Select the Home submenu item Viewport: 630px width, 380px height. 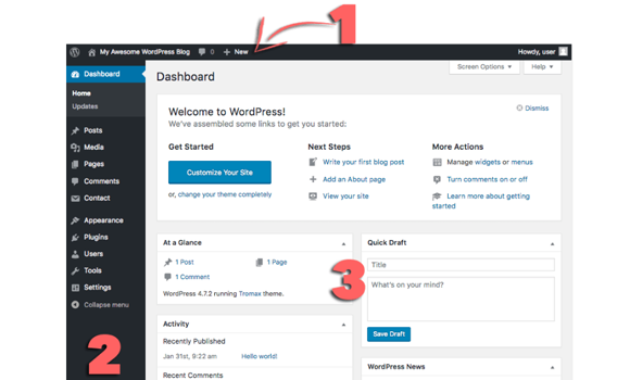tap(82, 94)
